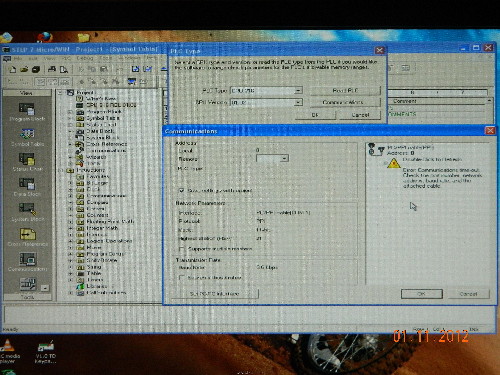Open the Data Block view icon
Viewport: 500px width, 375px height.
point(27,184)
